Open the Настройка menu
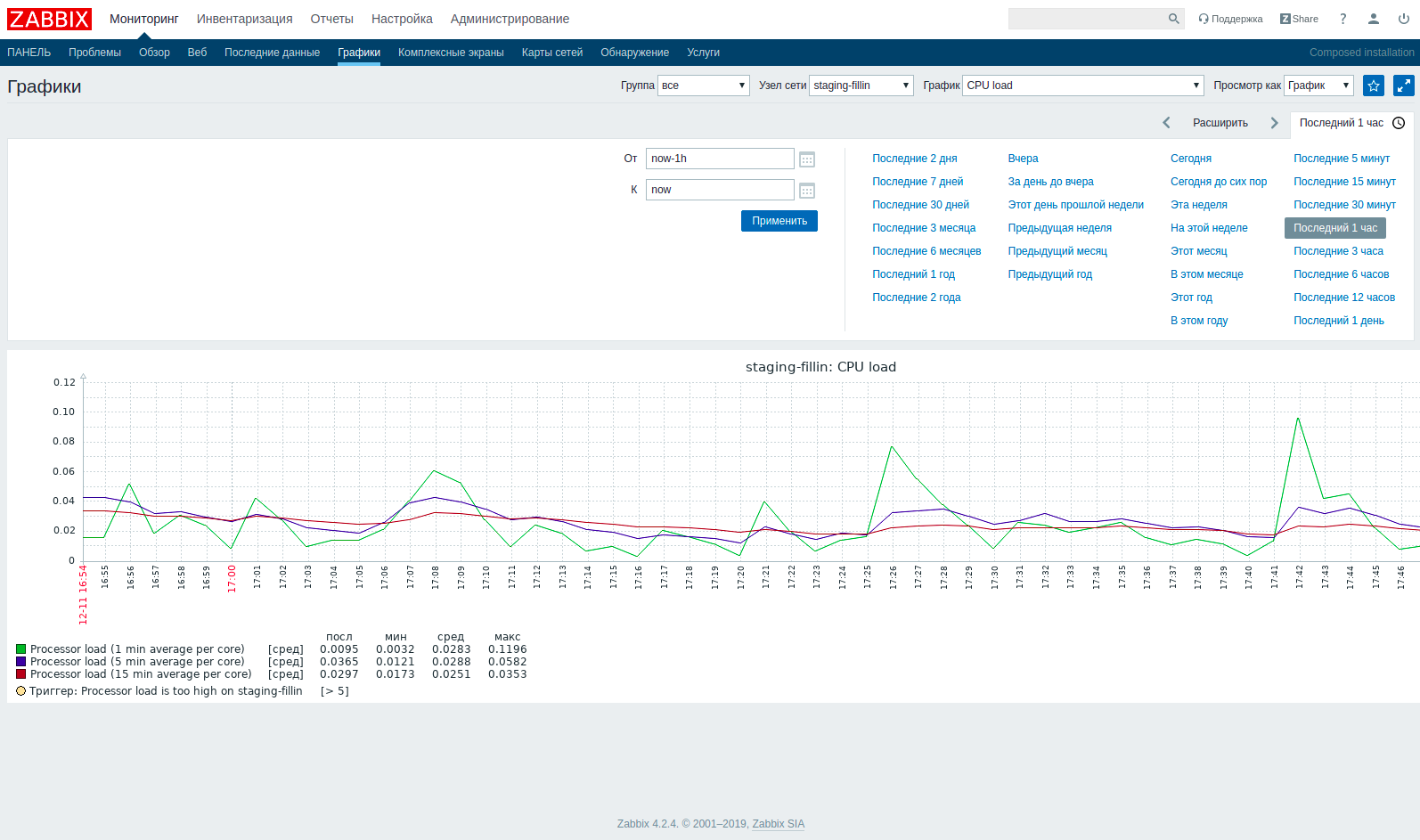This screenshot has width=1420, height=840. click(402, 19)
